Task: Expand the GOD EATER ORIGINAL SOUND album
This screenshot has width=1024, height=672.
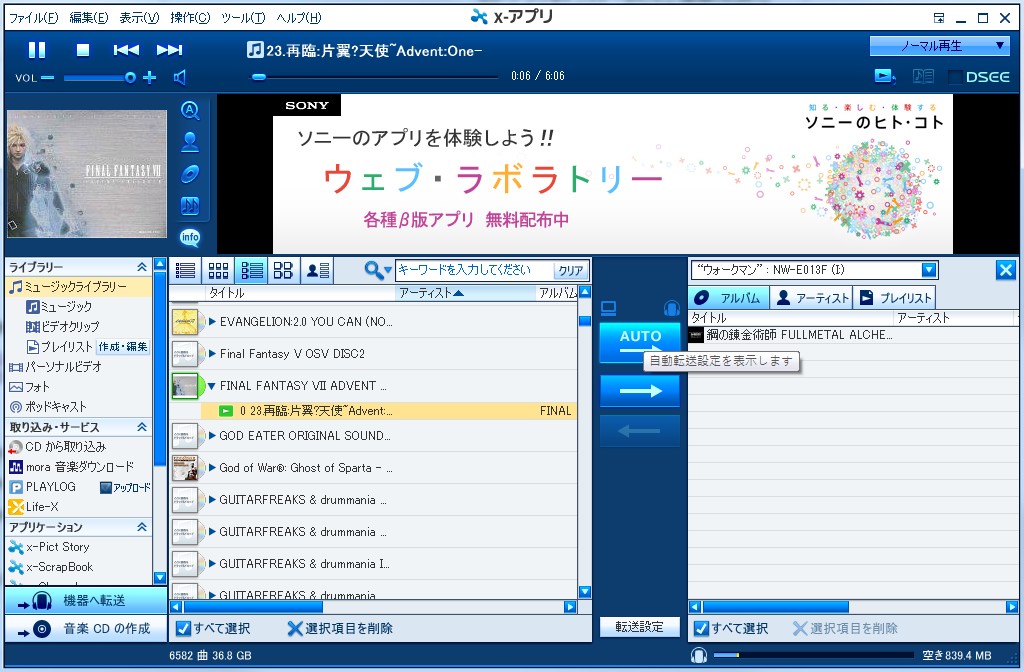Action: 212,436
